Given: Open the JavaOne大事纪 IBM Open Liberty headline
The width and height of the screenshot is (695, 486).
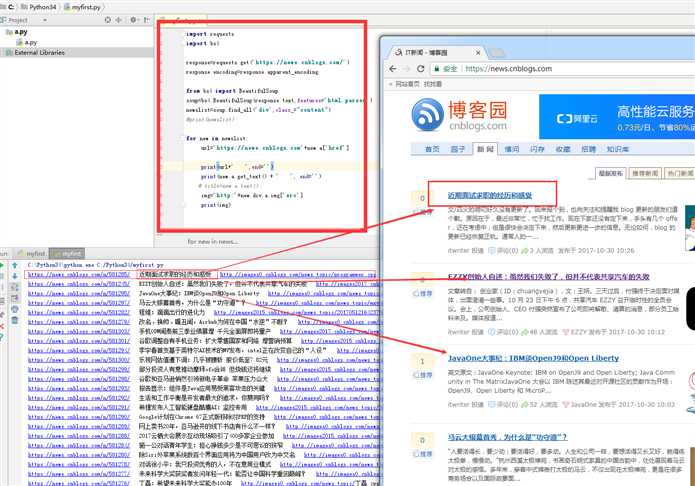Looking at the screenshot, I should click(x=533, y=358).
